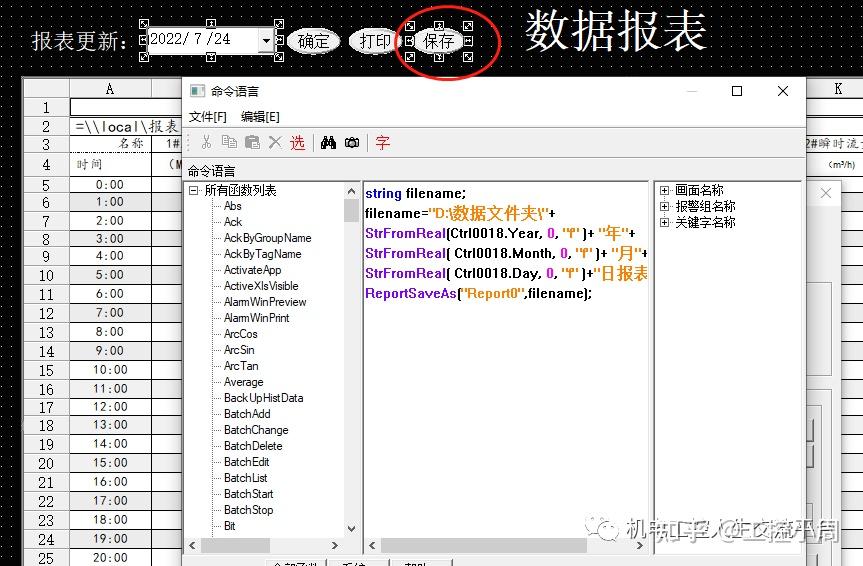Image resolution: width=863 pixels, height=566 pixels.
Task: Click the 命令语言 window title icon
Action: 197,91
